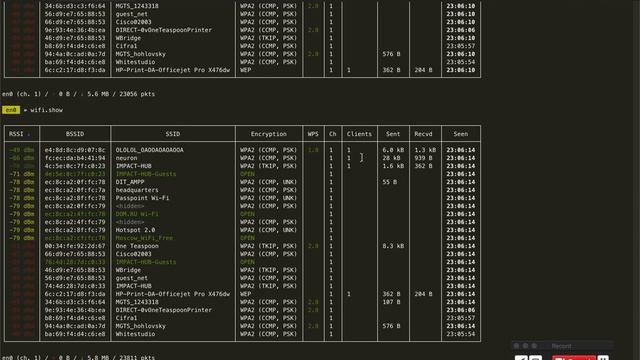Click the RSSI column header

[16, 134]
